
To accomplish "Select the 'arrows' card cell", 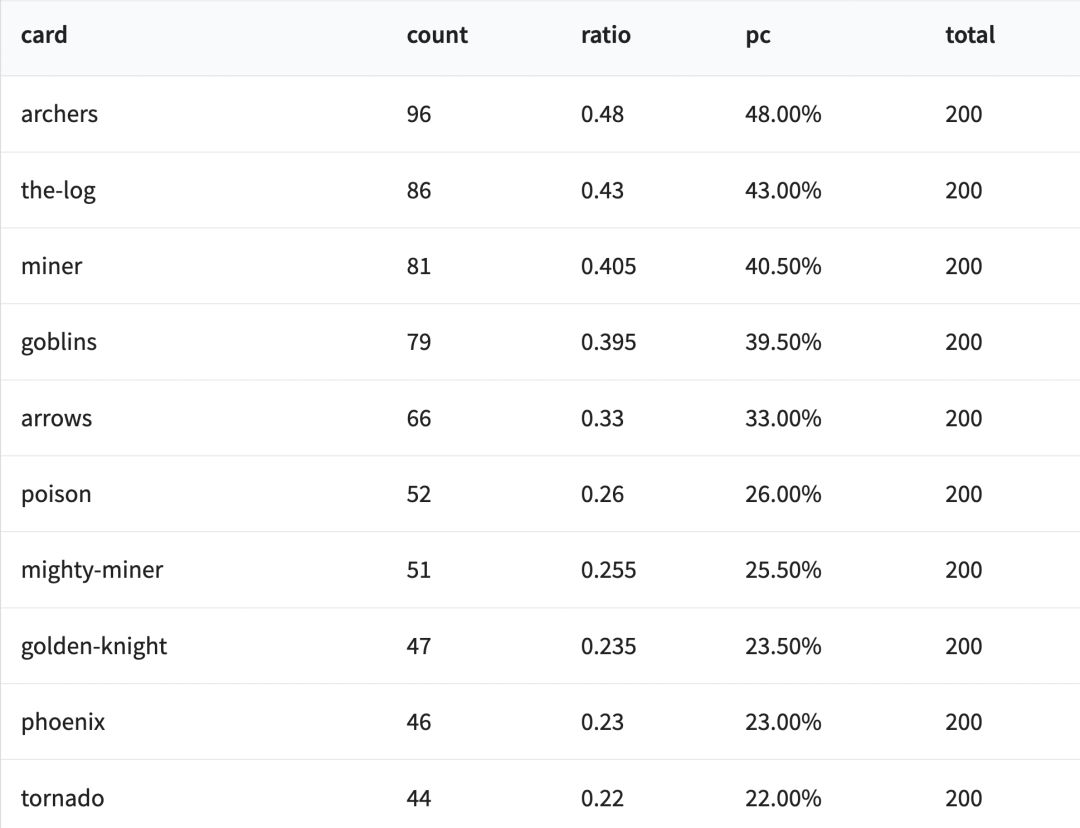I will (56, 418).
